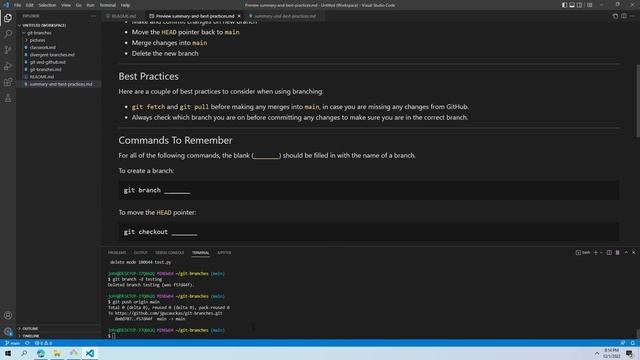Open the Selection menu

[x=47, y=5]
